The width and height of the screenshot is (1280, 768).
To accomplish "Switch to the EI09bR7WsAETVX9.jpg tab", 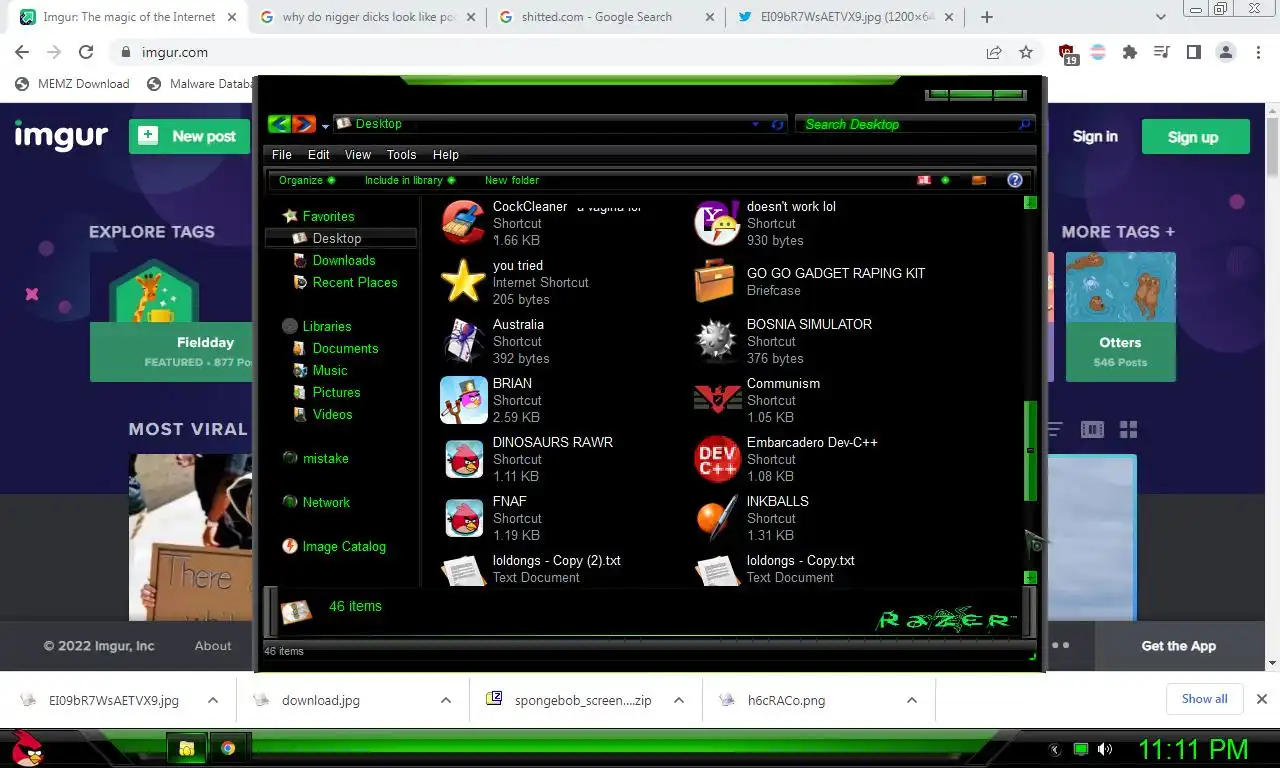I will (845, 17).
